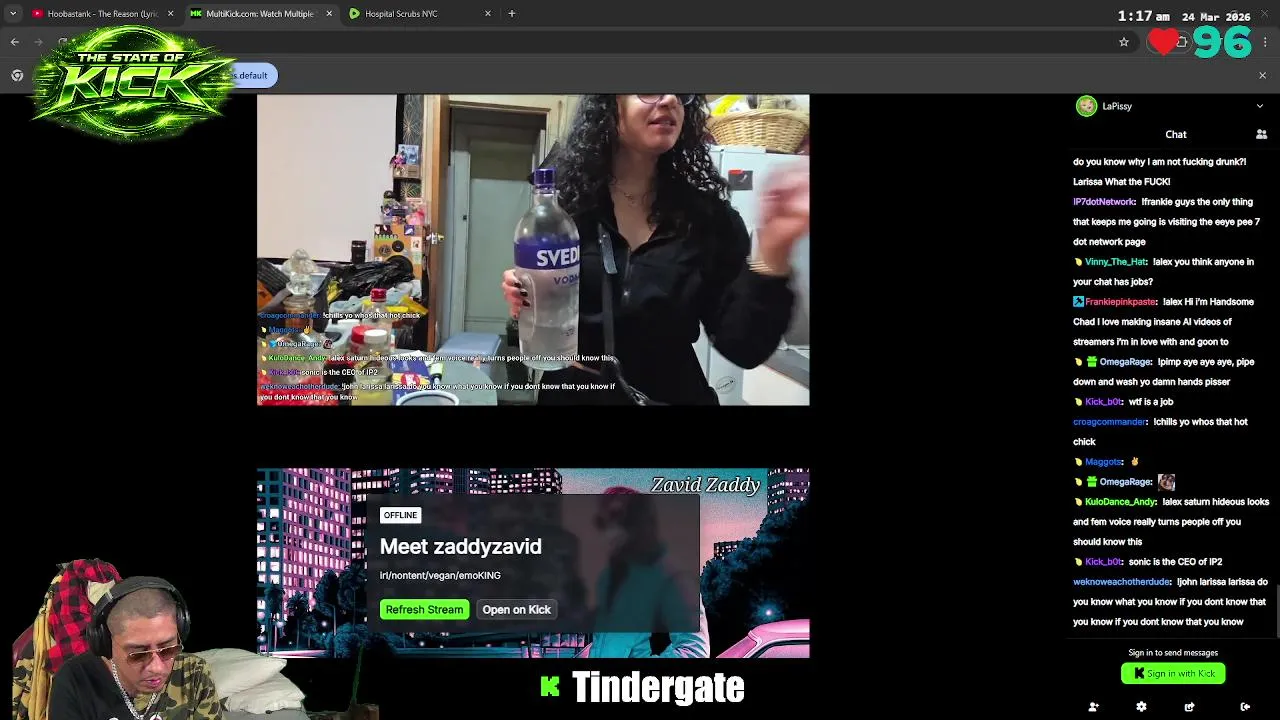Expand the LaPissy chat selector chevron
1280x720 pixels.
pos(1259,106)
